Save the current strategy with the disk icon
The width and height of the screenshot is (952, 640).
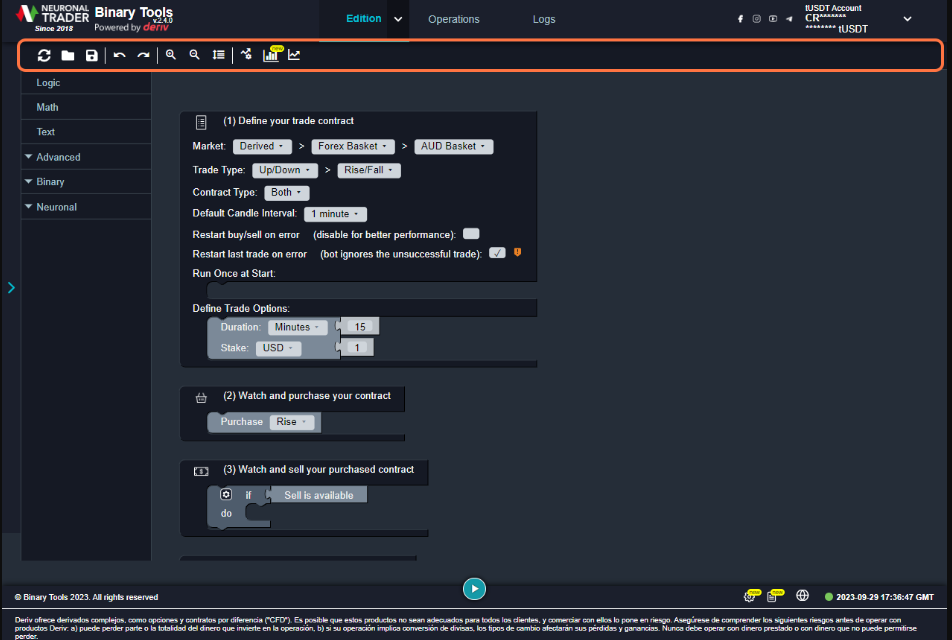point(91,55)
